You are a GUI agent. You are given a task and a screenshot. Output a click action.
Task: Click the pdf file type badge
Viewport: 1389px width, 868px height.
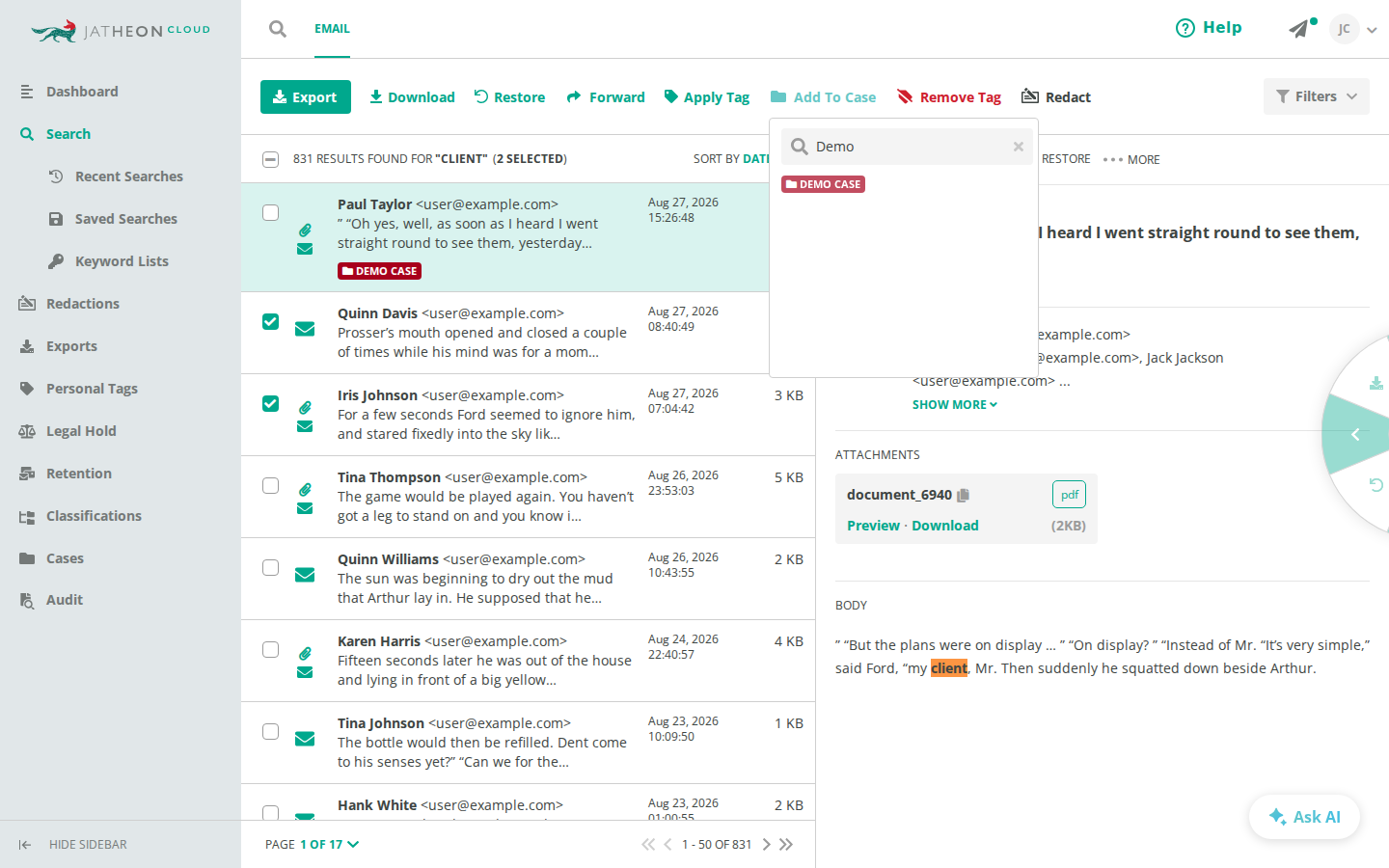[x=1069, y=495]
